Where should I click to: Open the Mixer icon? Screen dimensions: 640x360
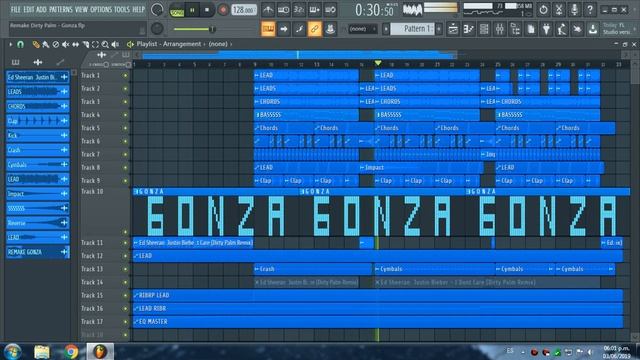500,29
